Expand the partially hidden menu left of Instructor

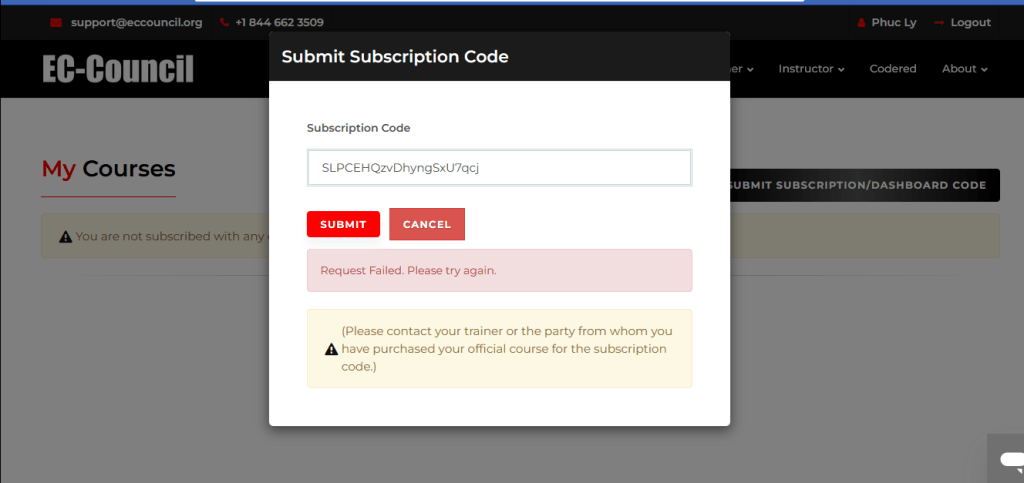pyautogui.click(x=742, y=69)
